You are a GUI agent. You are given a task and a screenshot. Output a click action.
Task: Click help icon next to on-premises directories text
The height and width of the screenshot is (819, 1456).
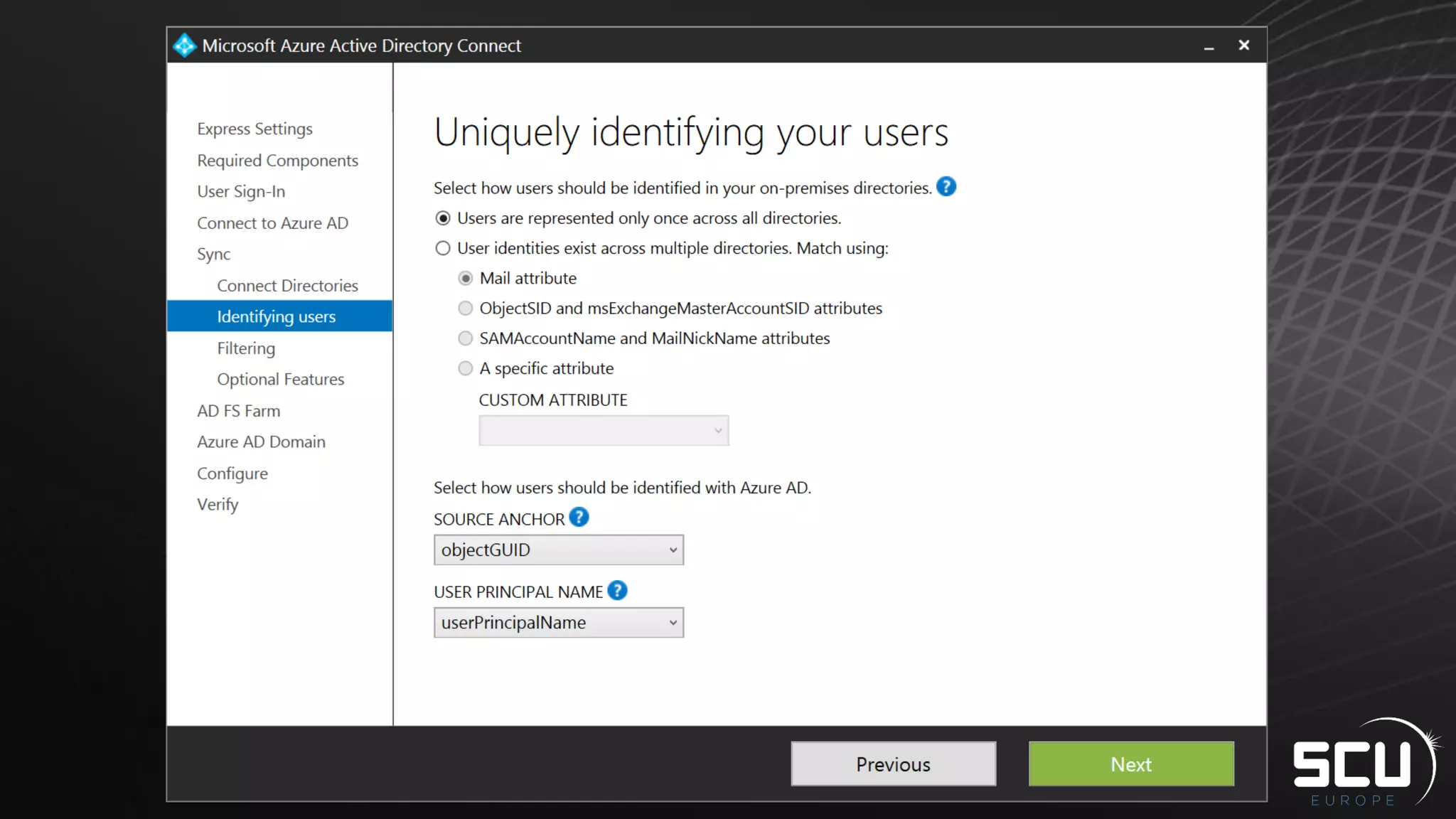[x=946, y=187]
